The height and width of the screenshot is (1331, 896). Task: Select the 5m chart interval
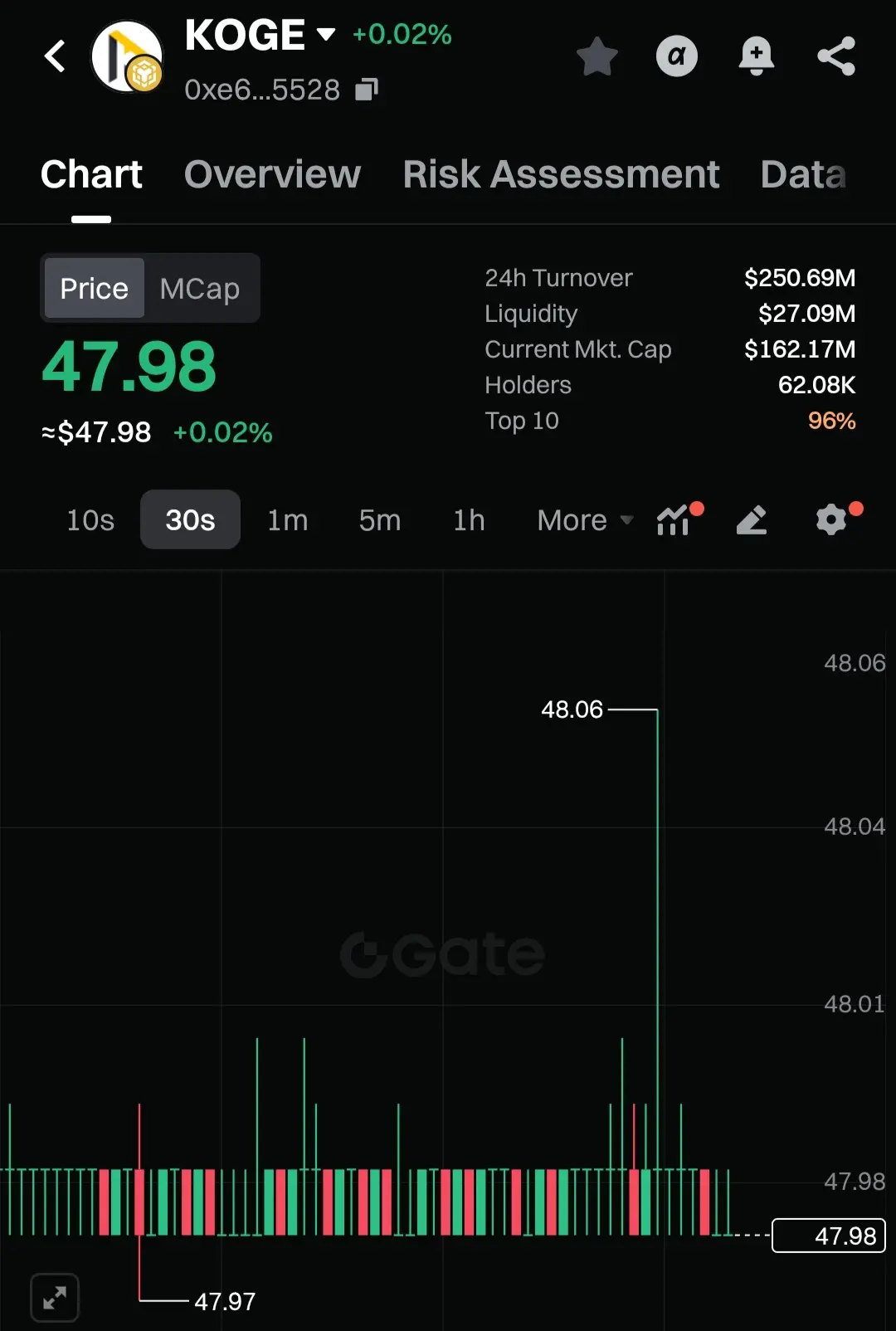click(380, 519)
